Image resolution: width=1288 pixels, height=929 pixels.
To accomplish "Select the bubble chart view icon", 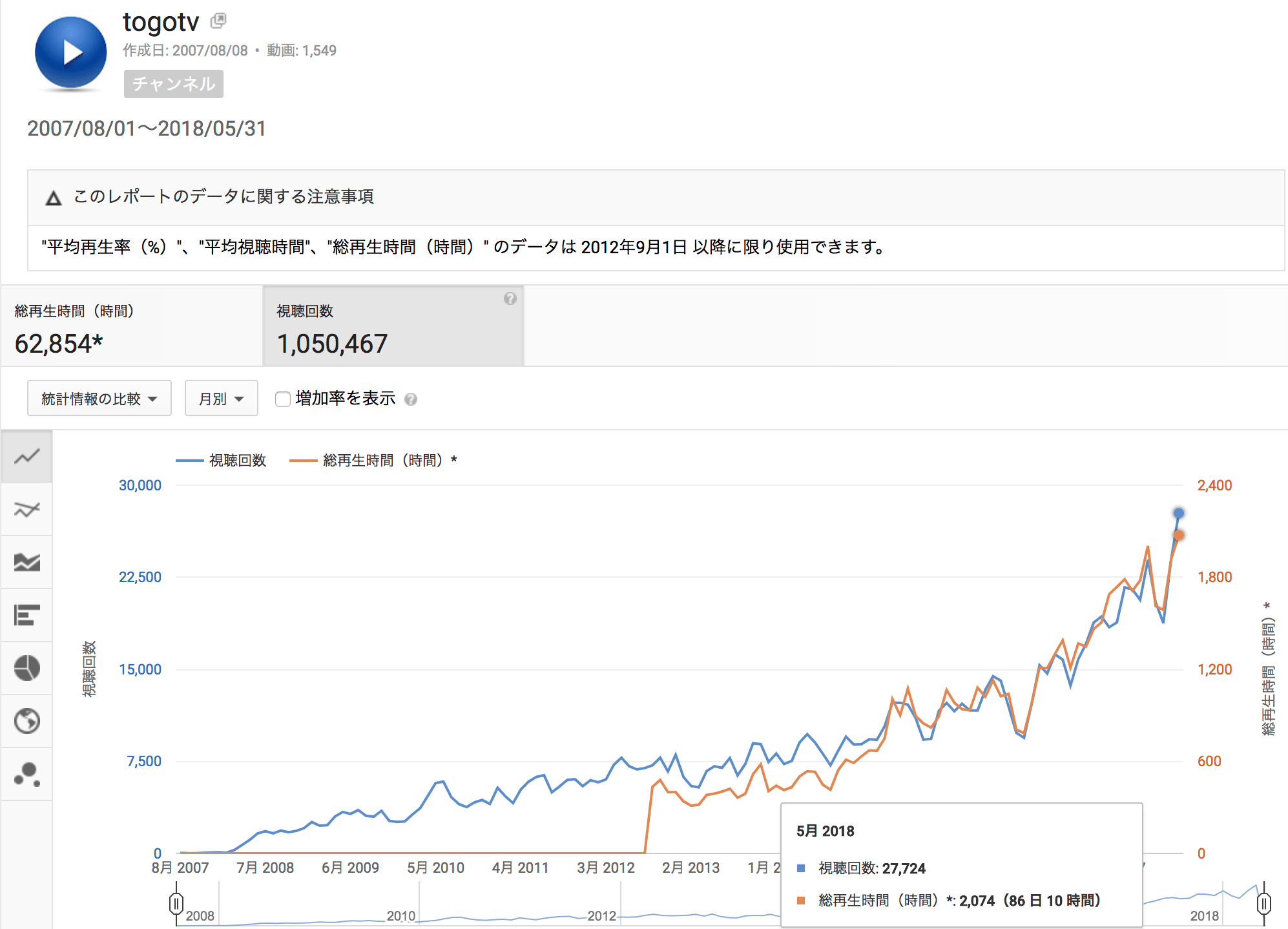I will [x=26, y=774].
